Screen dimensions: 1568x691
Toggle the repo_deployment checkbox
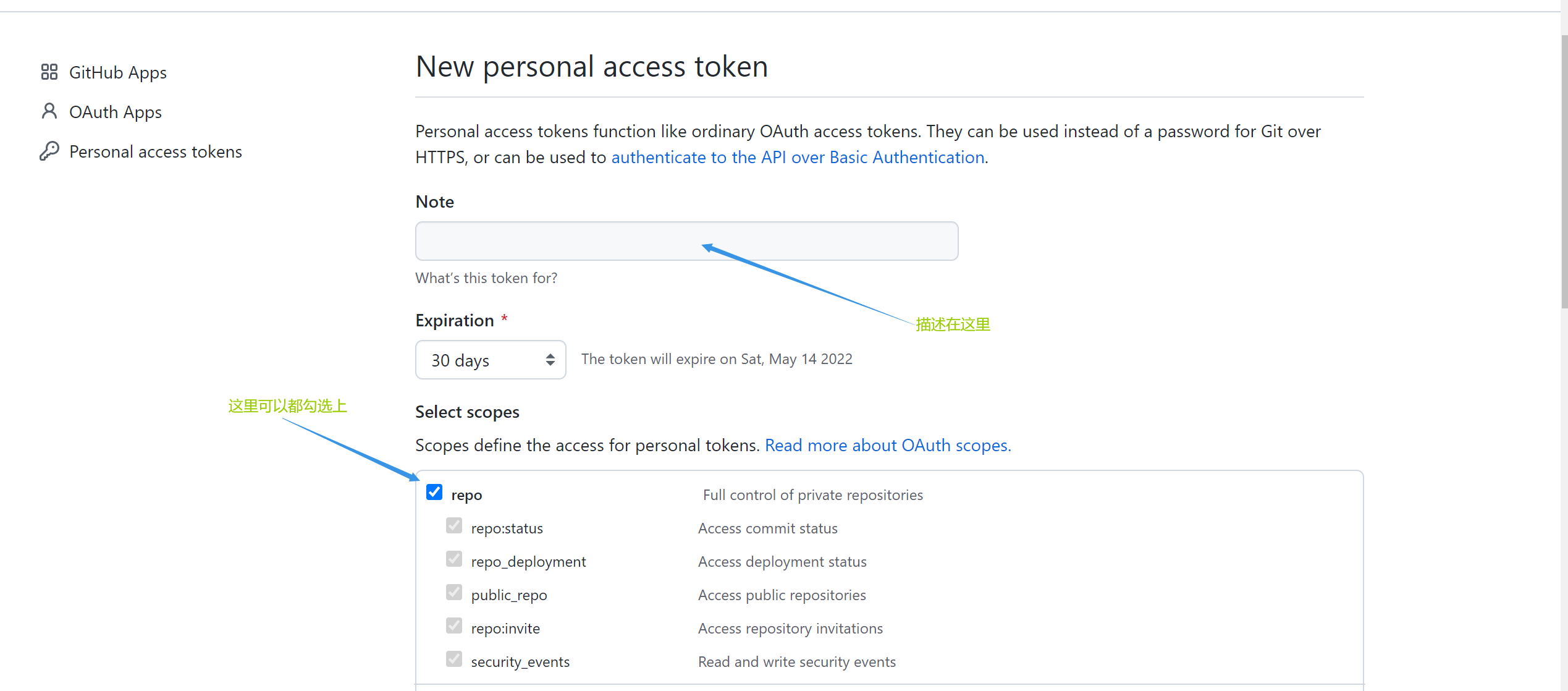(454, 559)
